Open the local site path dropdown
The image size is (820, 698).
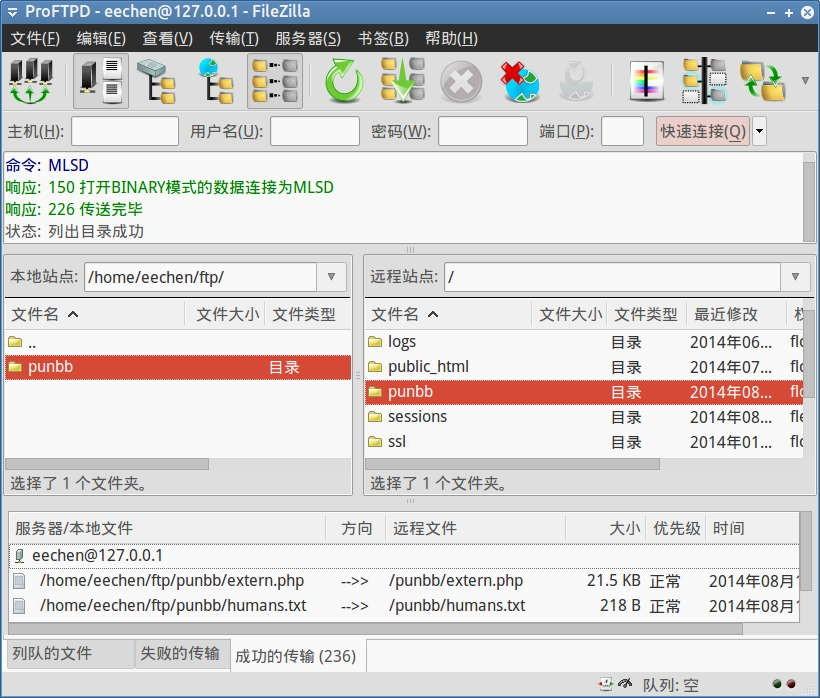[x=333, y=277]
